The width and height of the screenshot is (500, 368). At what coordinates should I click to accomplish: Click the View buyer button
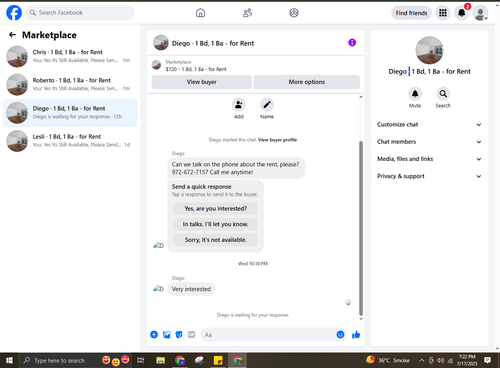coord(202,82)
